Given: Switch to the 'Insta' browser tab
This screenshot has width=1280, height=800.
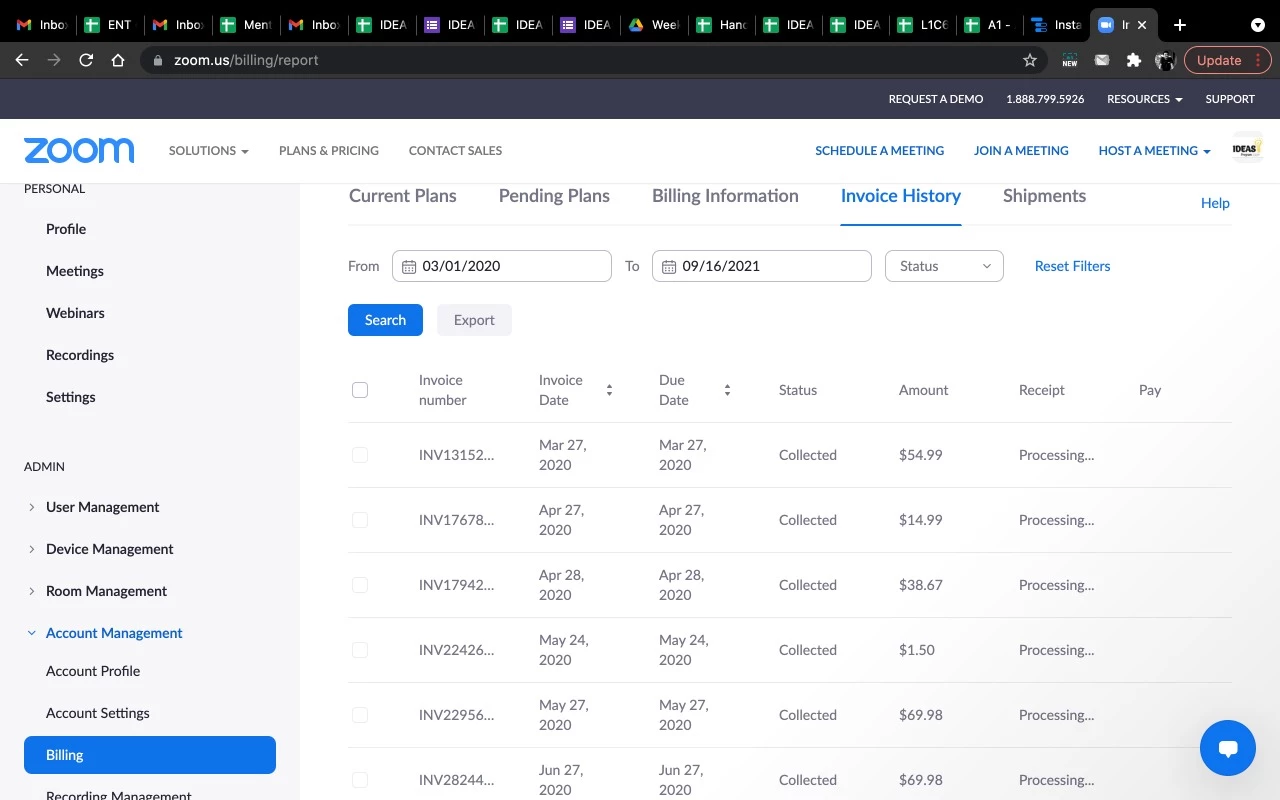Looking at the screenshot, I should 1057,25.
